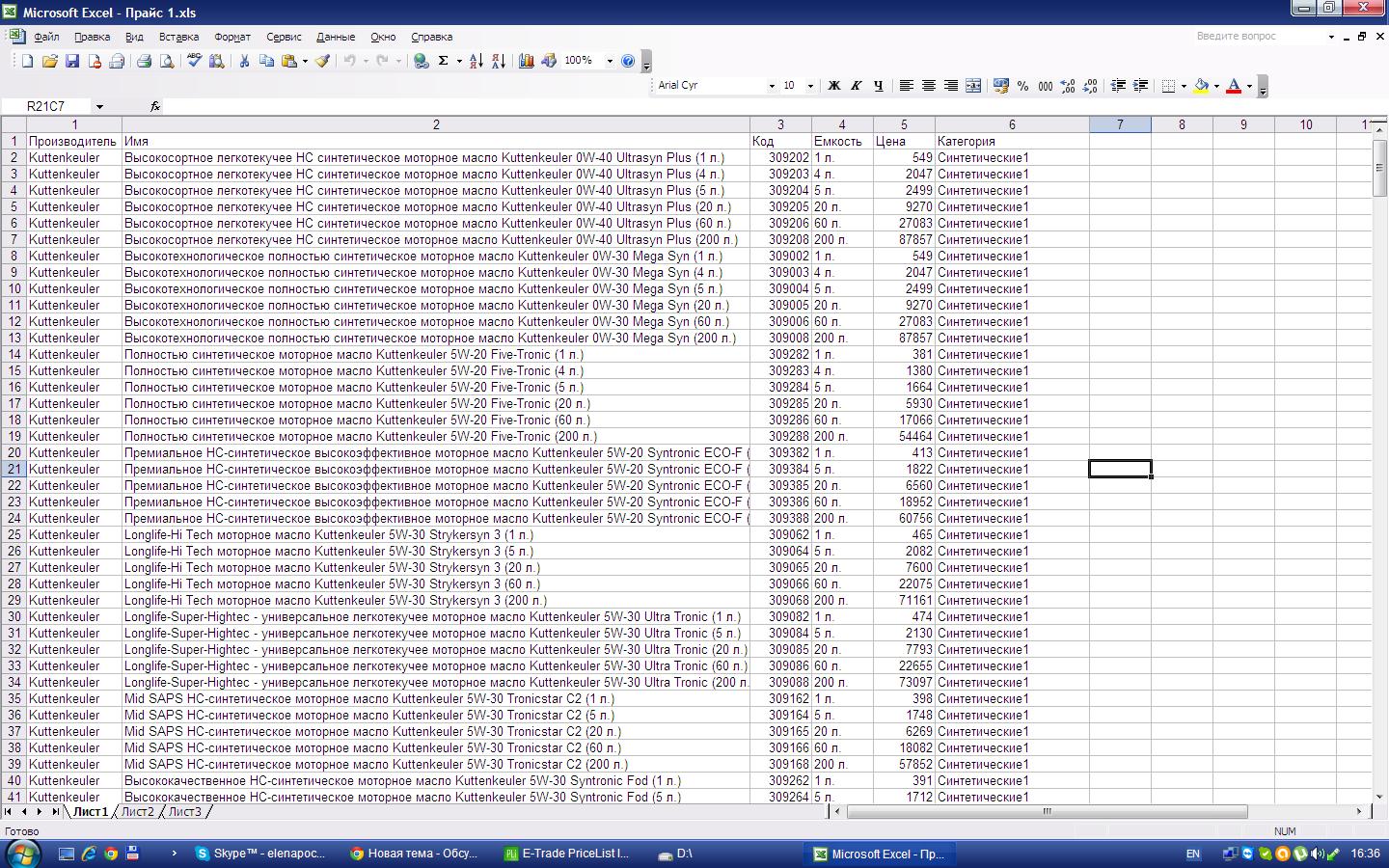Click the Increase Decimal icon
The height and width of the screenshot is (868, 1389).
(1068, 86)
